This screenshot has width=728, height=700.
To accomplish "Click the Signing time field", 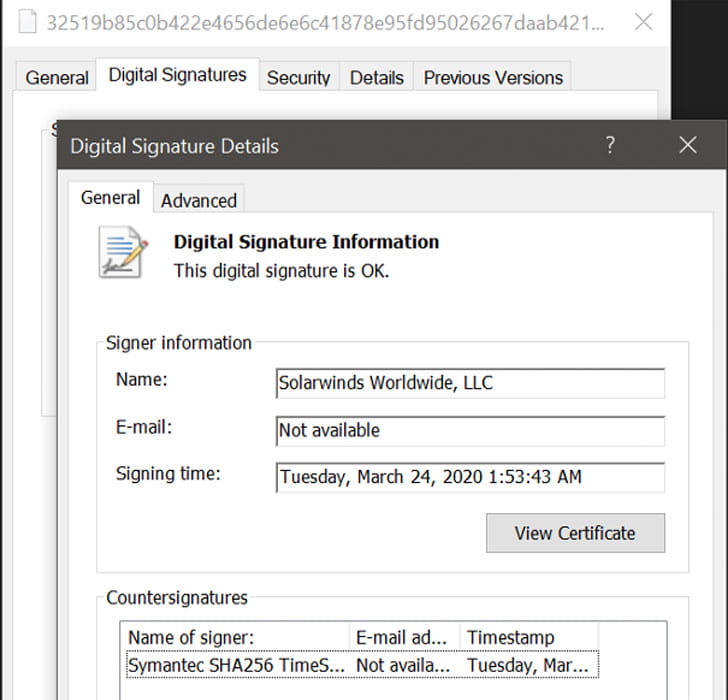I will (470, 477).
